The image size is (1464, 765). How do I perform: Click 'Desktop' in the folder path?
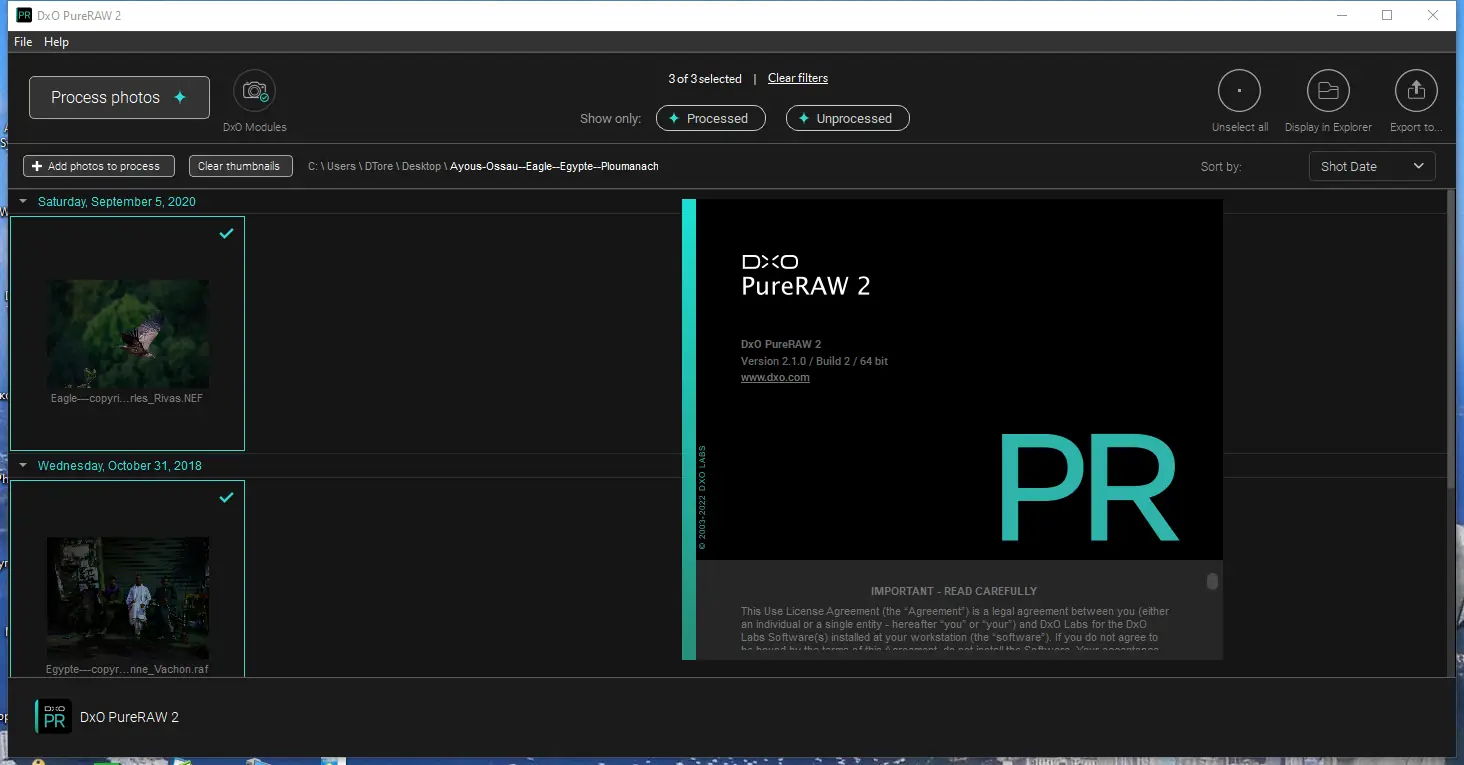(x=421, y=166)
